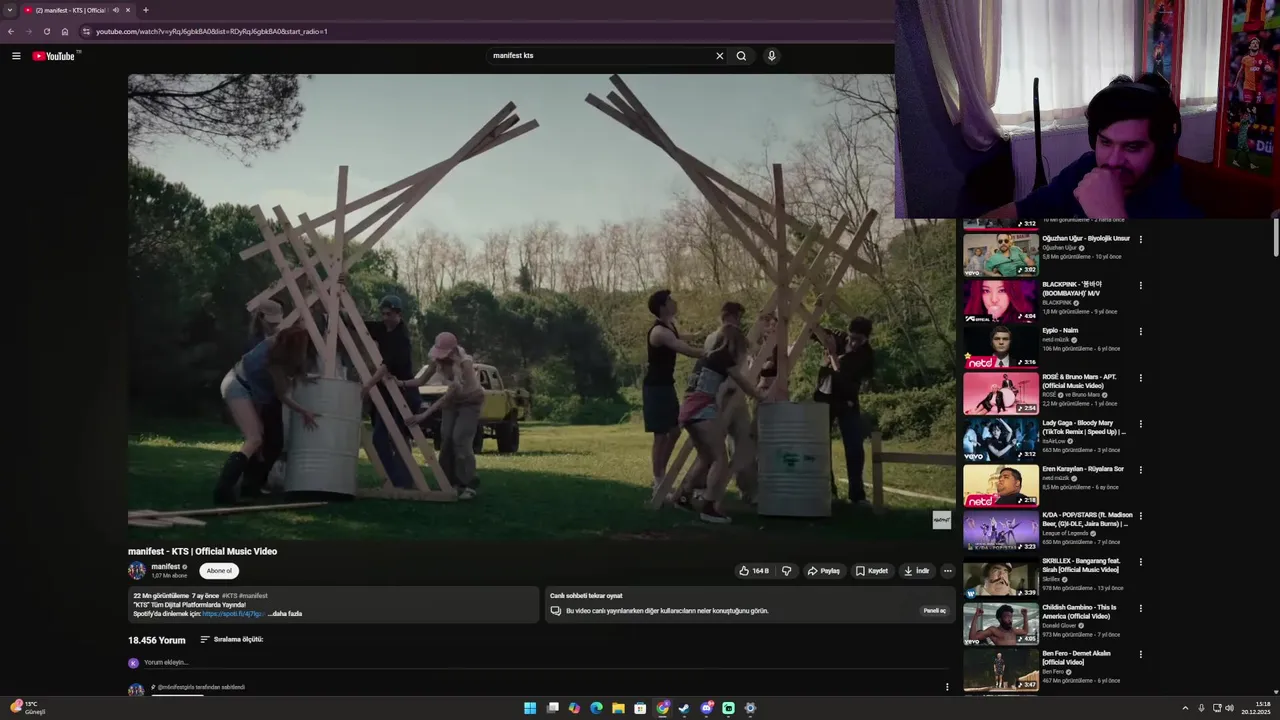This screenshot has height=720, width=1280.
Task: Share the video with Paylaş
Action: tap(824, 571)
